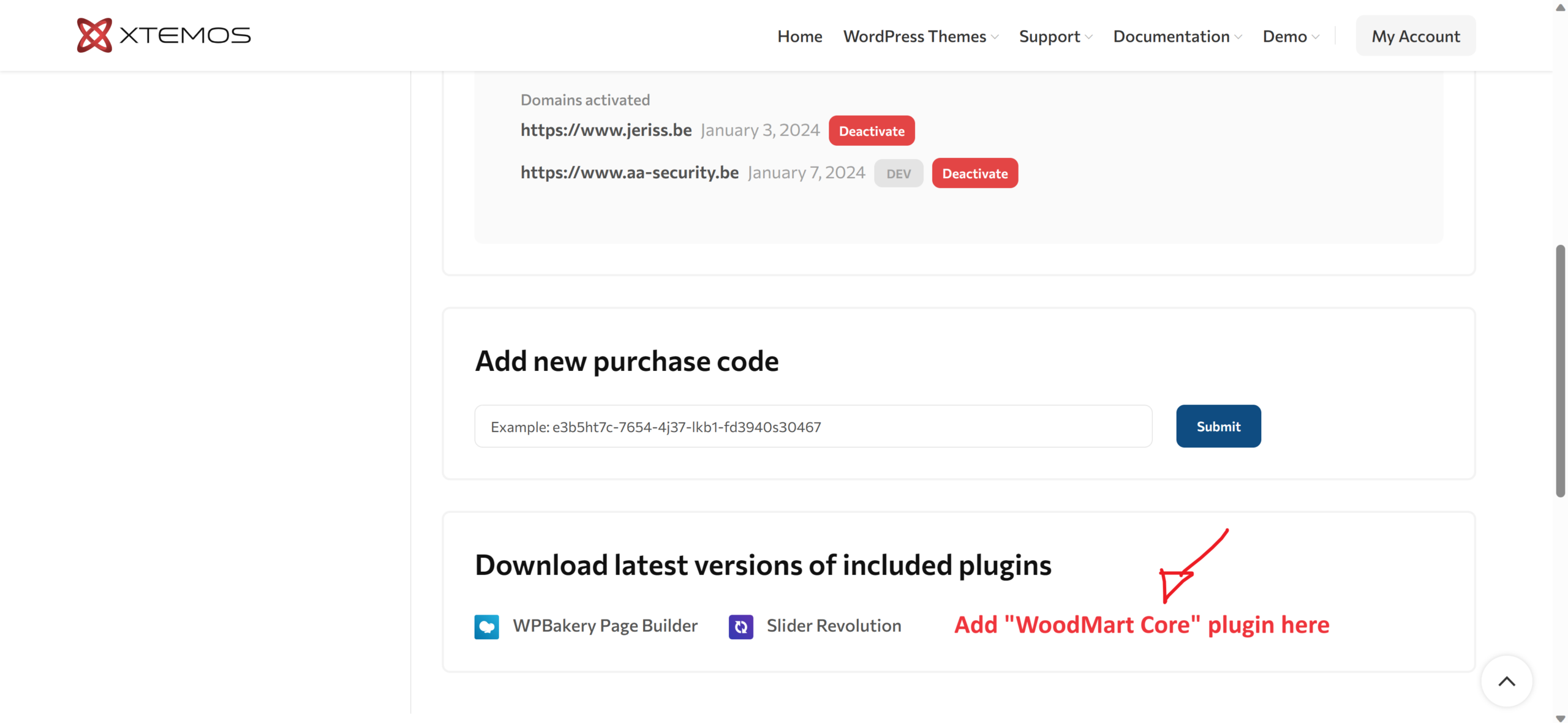Click the scroll-to-top arrow button

pos(1506,681)
